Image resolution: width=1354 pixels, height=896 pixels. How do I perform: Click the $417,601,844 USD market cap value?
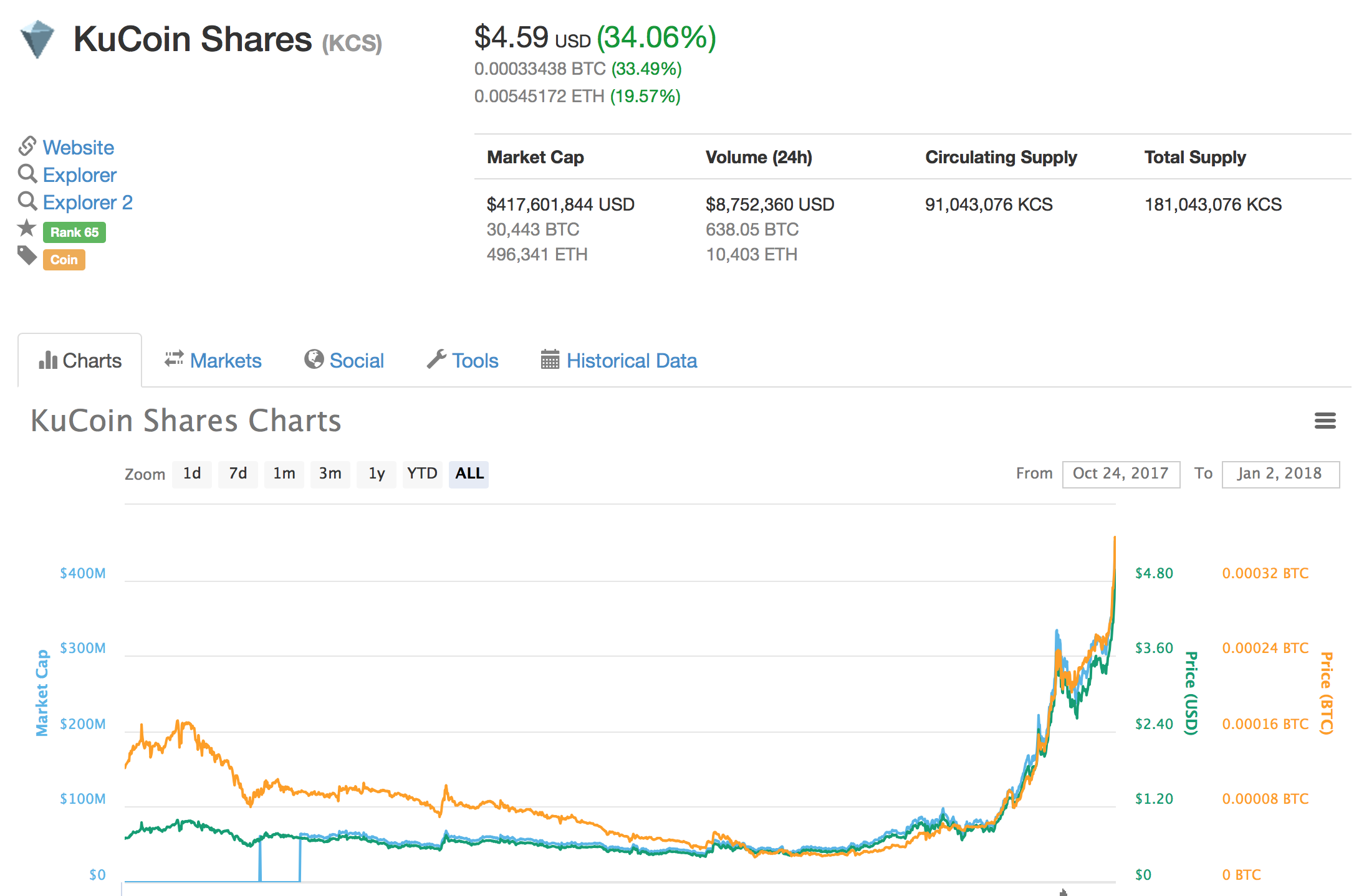click(x=560, y=204)
